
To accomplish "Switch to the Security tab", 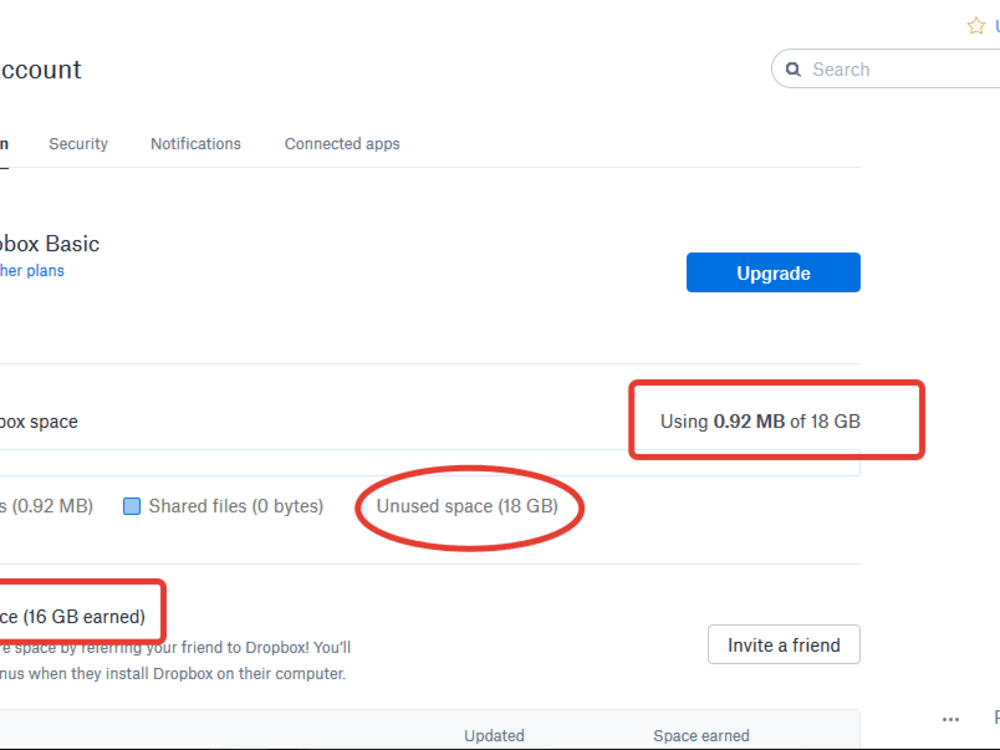I will click(78, 143).
